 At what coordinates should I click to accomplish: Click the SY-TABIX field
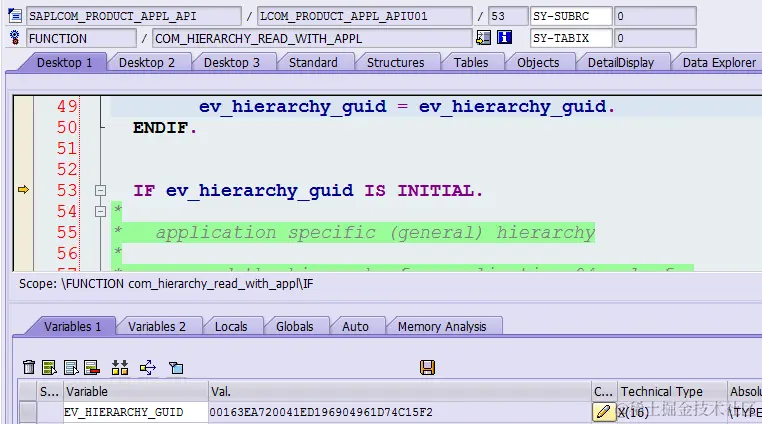click(x=571, y=38)
